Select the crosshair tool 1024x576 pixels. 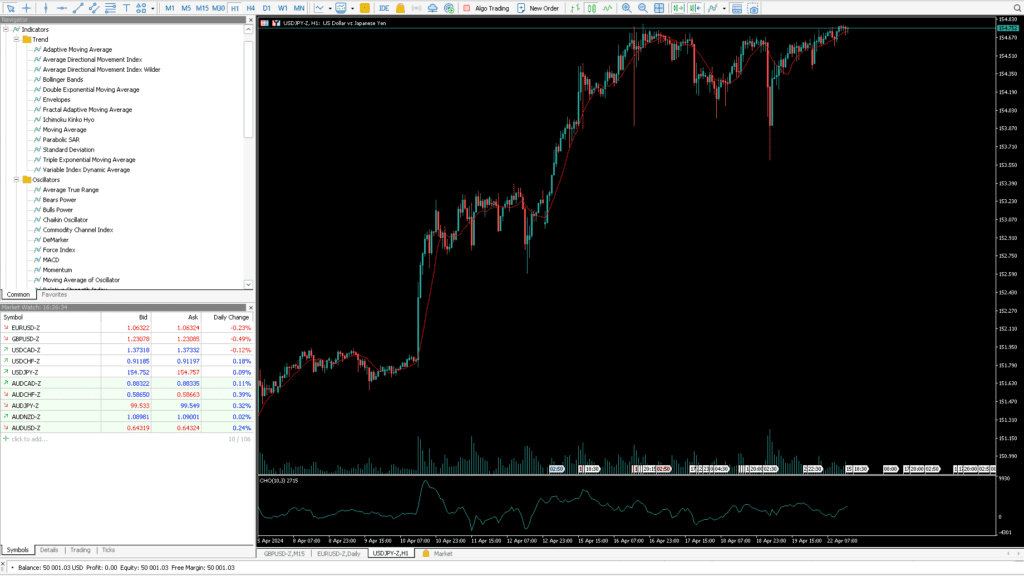click(x=26, y=8)
